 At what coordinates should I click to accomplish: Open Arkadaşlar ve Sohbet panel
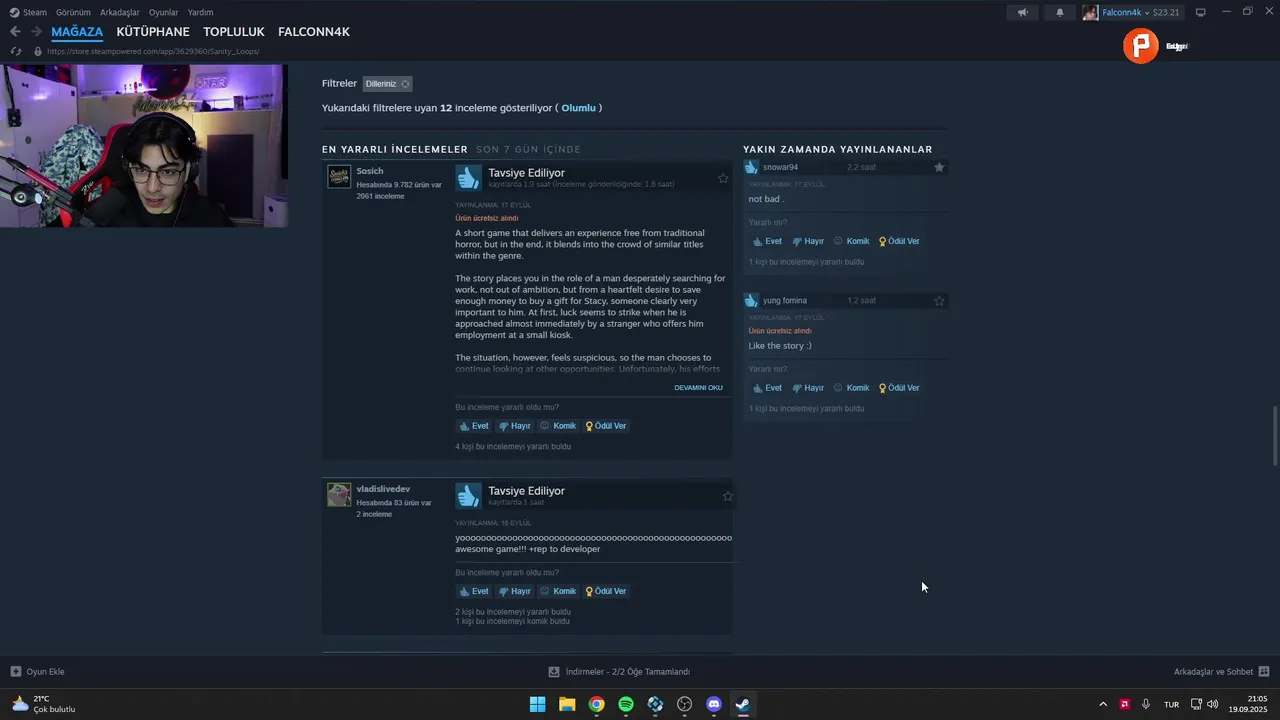pyautogui.click(x=1221, y=672)
